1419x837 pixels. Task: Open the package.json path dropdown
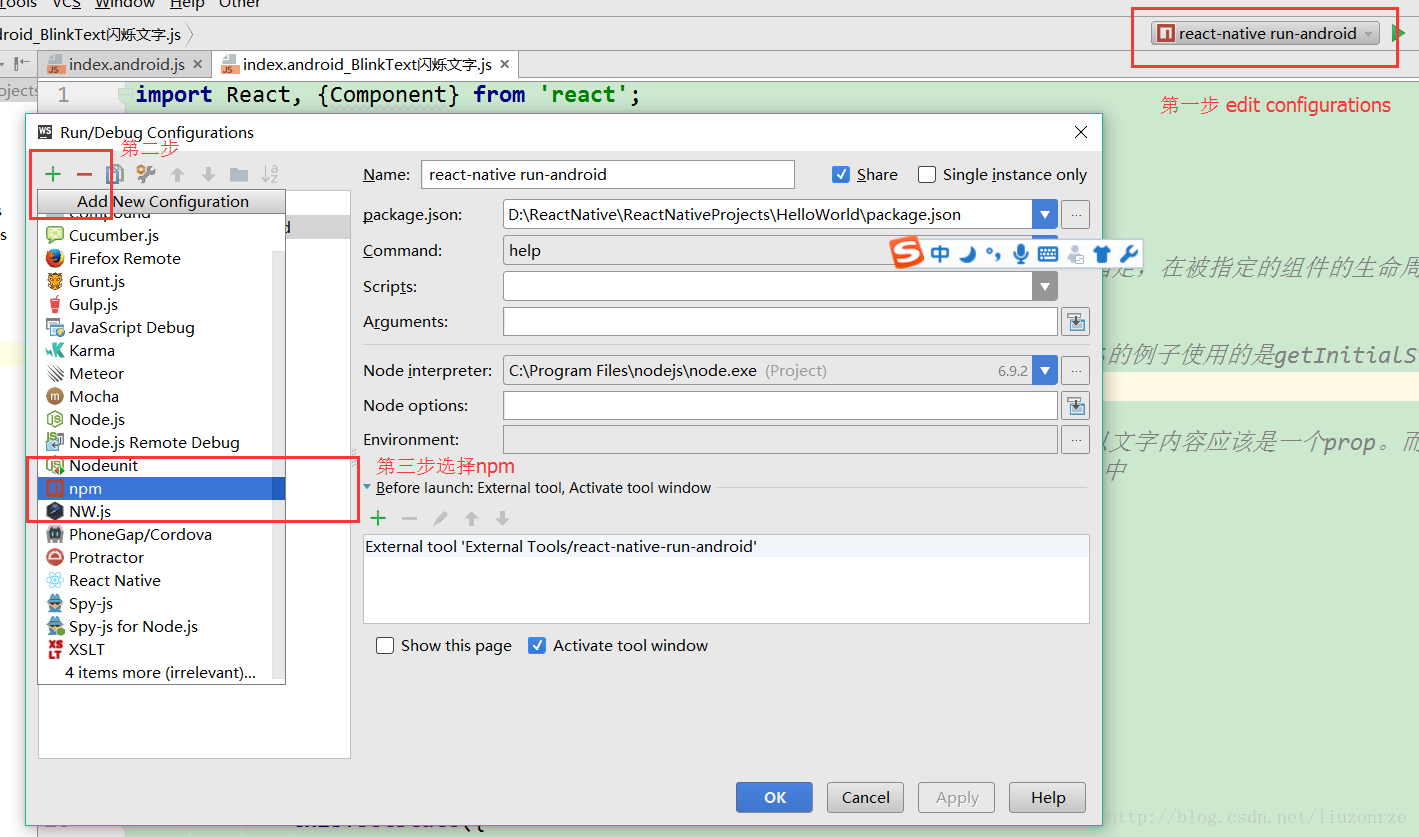[x=1045, y=214]
